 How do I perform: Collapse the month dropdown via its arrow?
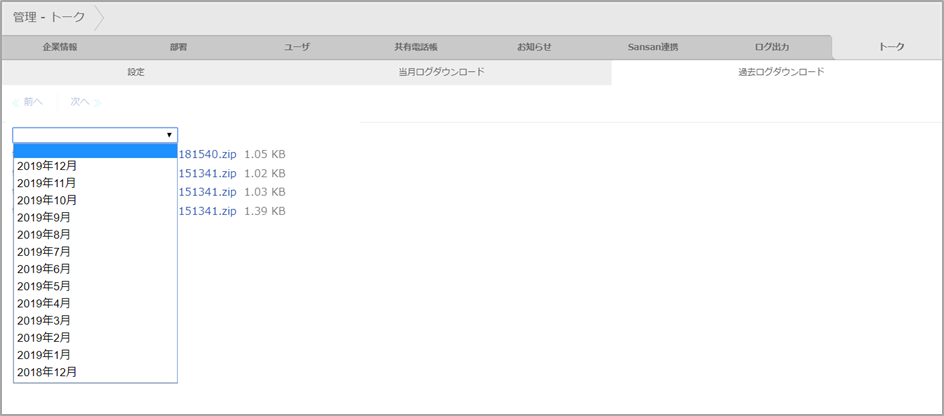point(169,135)
